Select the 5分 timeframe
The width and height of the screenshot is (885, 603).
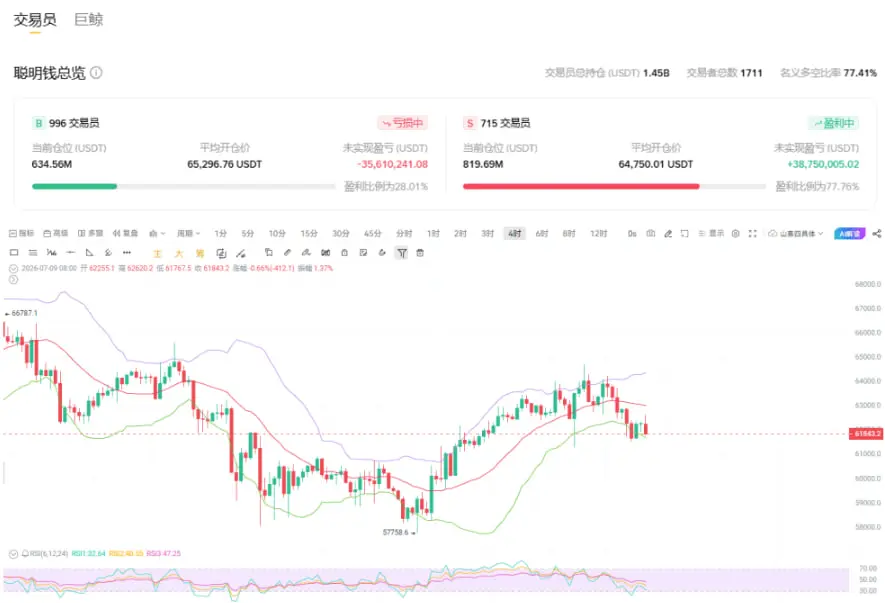pos(247,233)
